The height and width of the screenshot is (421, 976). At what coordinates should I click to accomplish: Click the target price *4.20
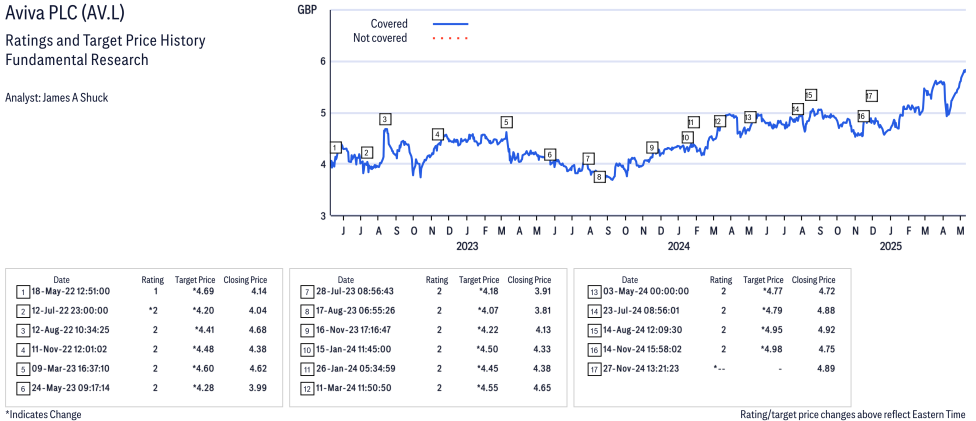[204, 310]
